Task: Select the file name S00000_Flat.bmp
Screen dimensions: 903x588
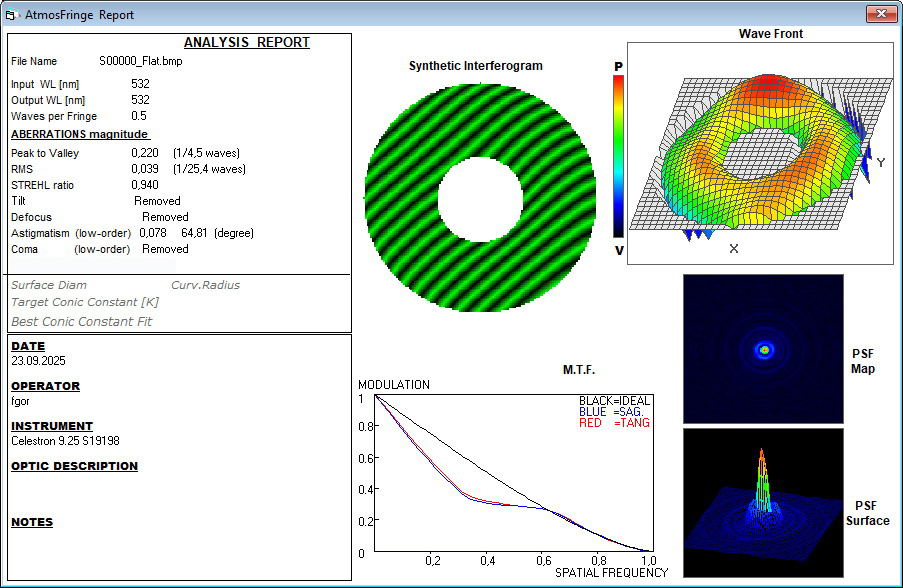Action: 141,62
